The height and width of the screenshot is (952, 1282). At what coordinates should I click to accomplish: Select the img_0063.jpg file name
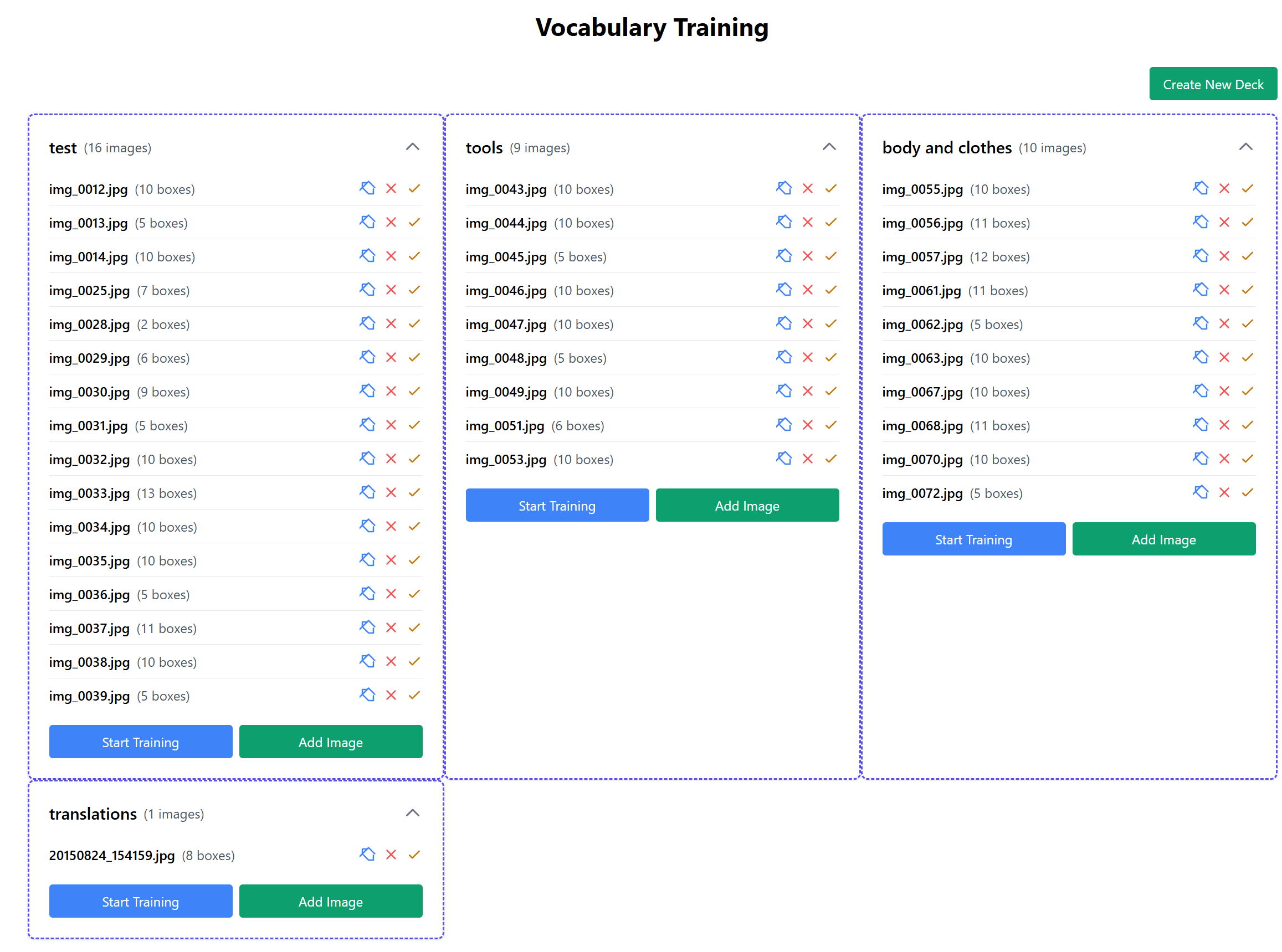[922, 358]
